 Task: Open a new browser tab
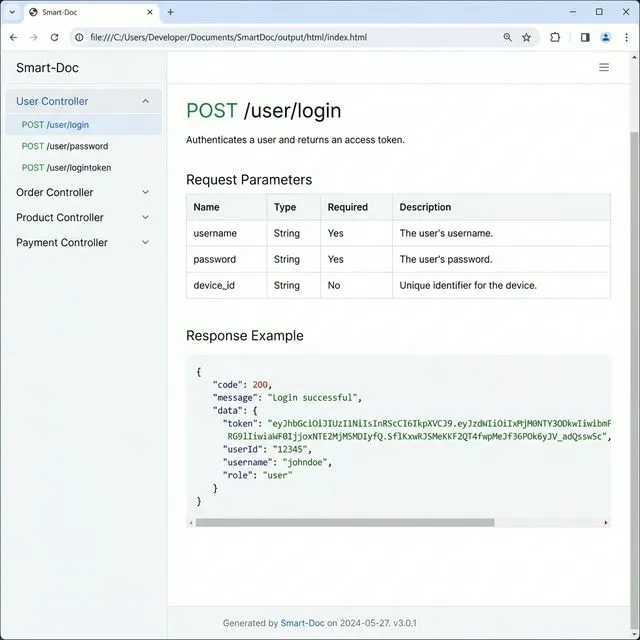point(170,12)
